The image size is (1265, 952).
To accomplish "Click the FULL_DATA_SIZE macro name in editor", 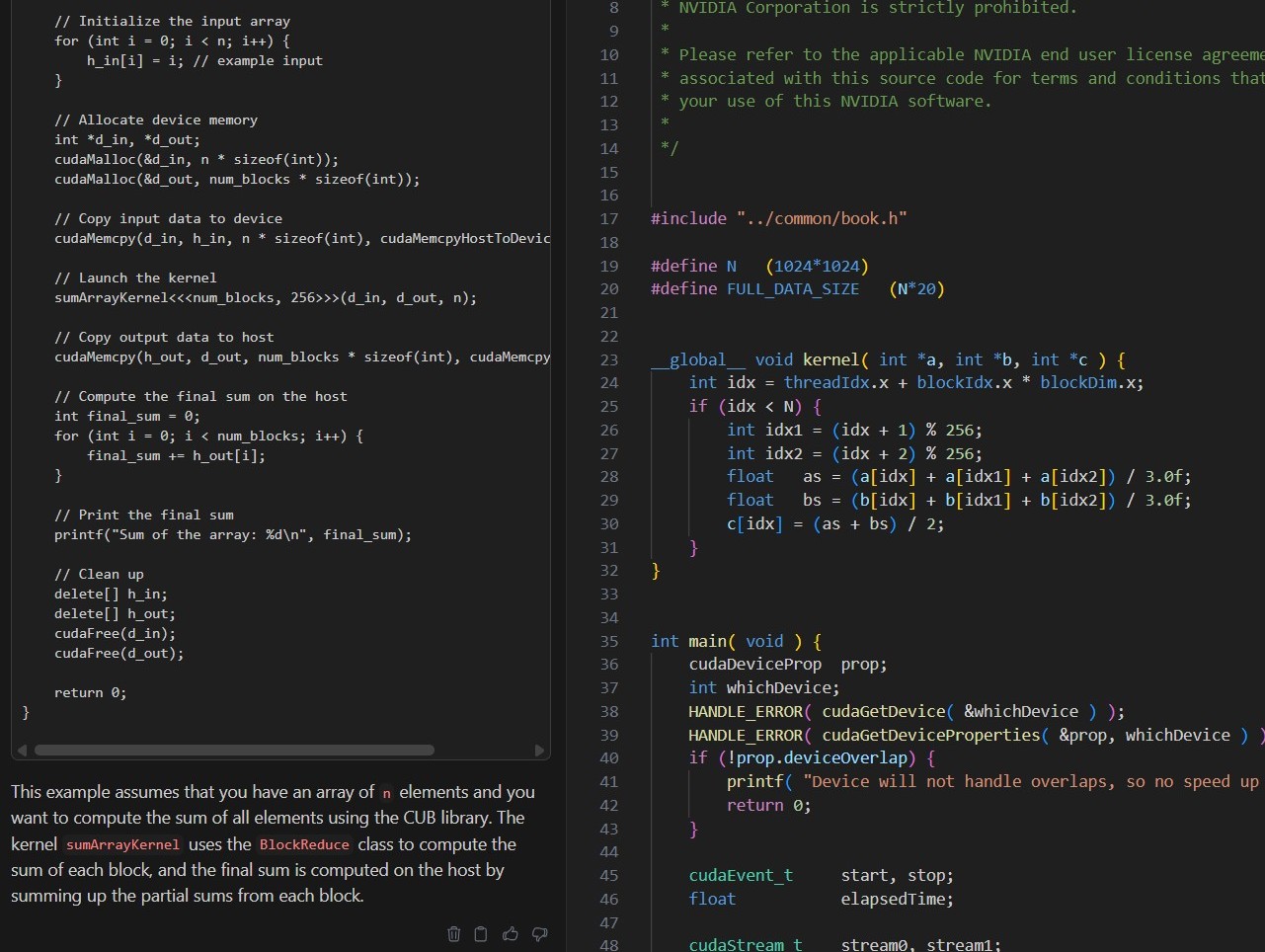I will click(792, 288).
